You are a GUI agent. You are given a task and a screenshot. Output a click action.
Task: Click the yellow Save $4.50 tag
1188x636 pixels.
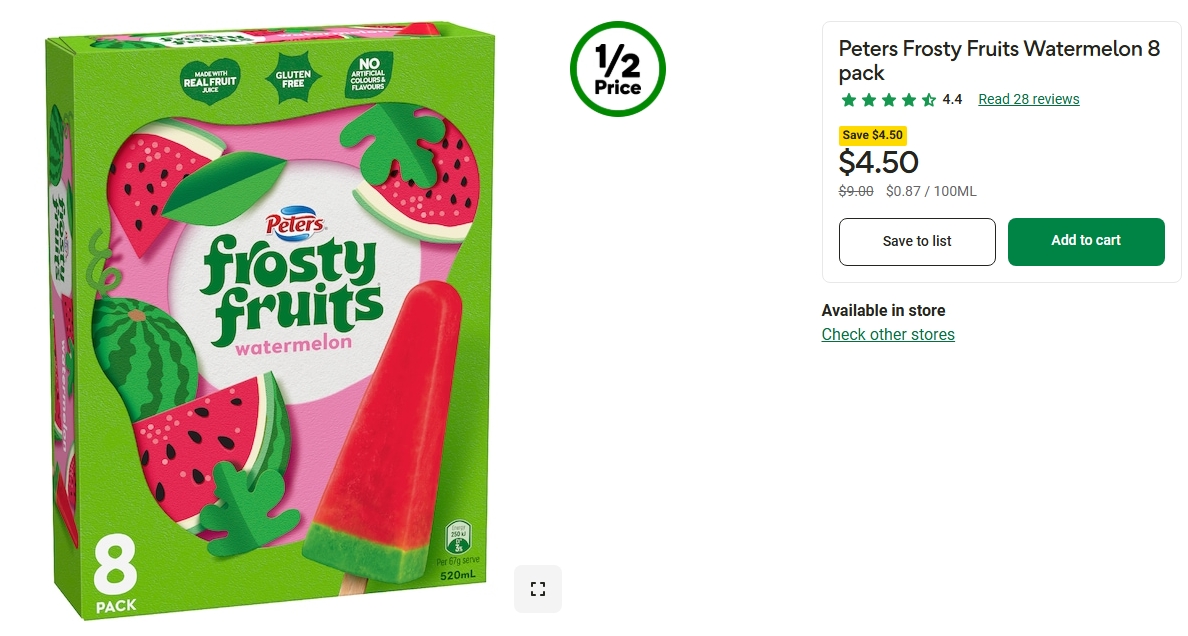[873, 135]
